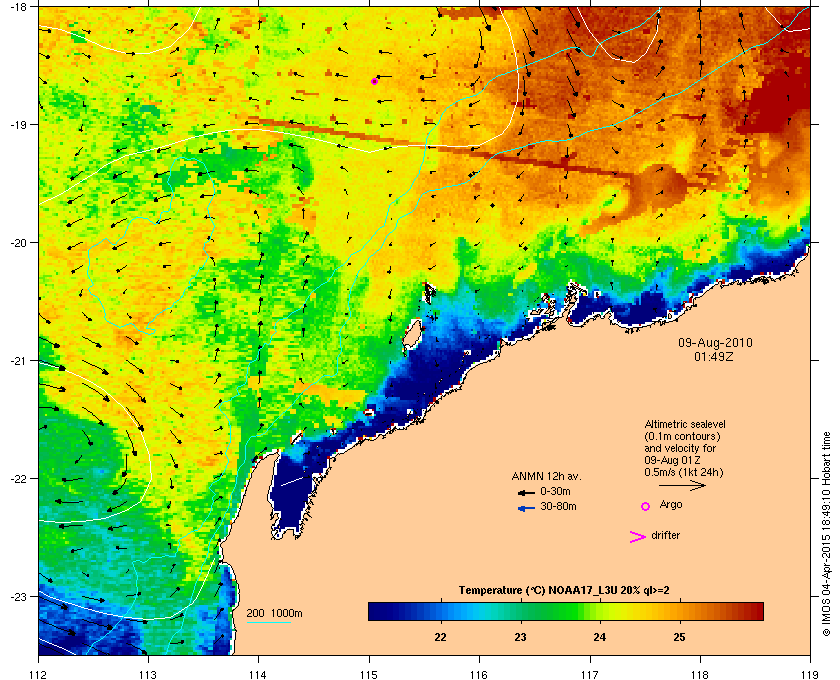Click the colorbar tick label 22
Image resolution: width=840 pixels, height=680 pixels.
tap(440, 637)
